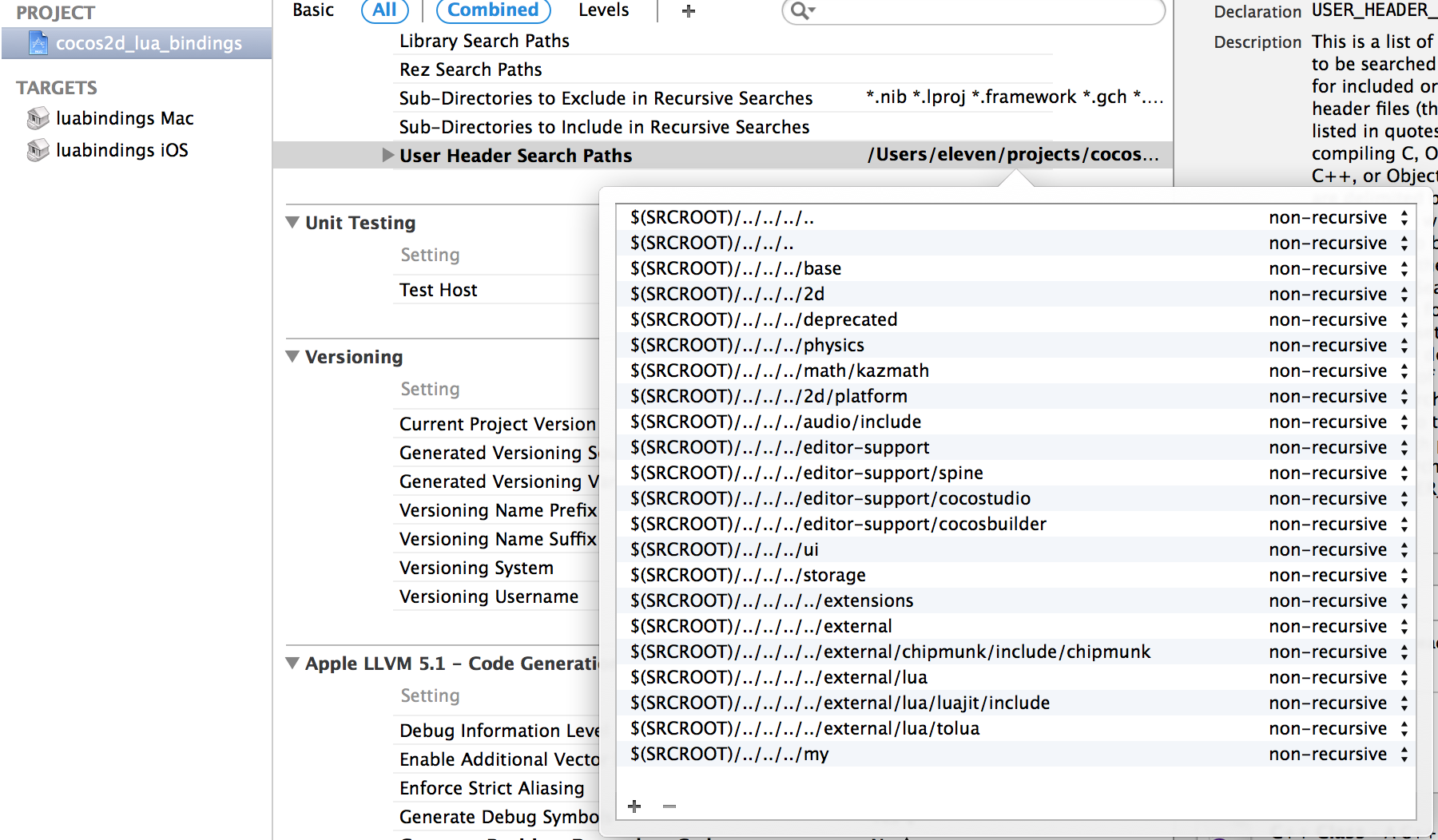Click the build settings search field
Screen dimensions: 1438x840
pyautogui.click(x=973, y=10)
